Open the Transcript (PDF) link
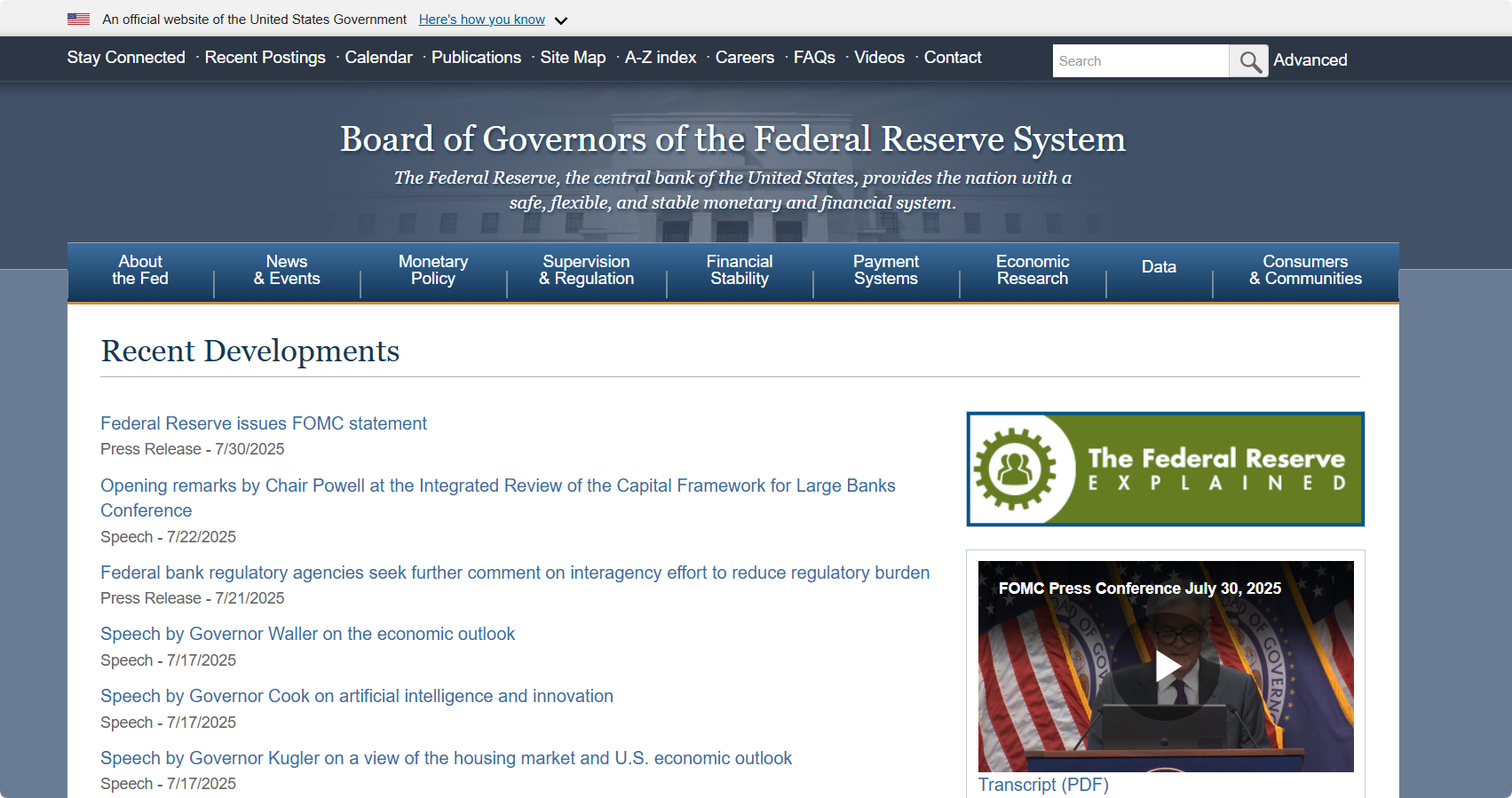Viewport: 1512px width, 798px height. pyautogui.click(x=1043, y=785)
